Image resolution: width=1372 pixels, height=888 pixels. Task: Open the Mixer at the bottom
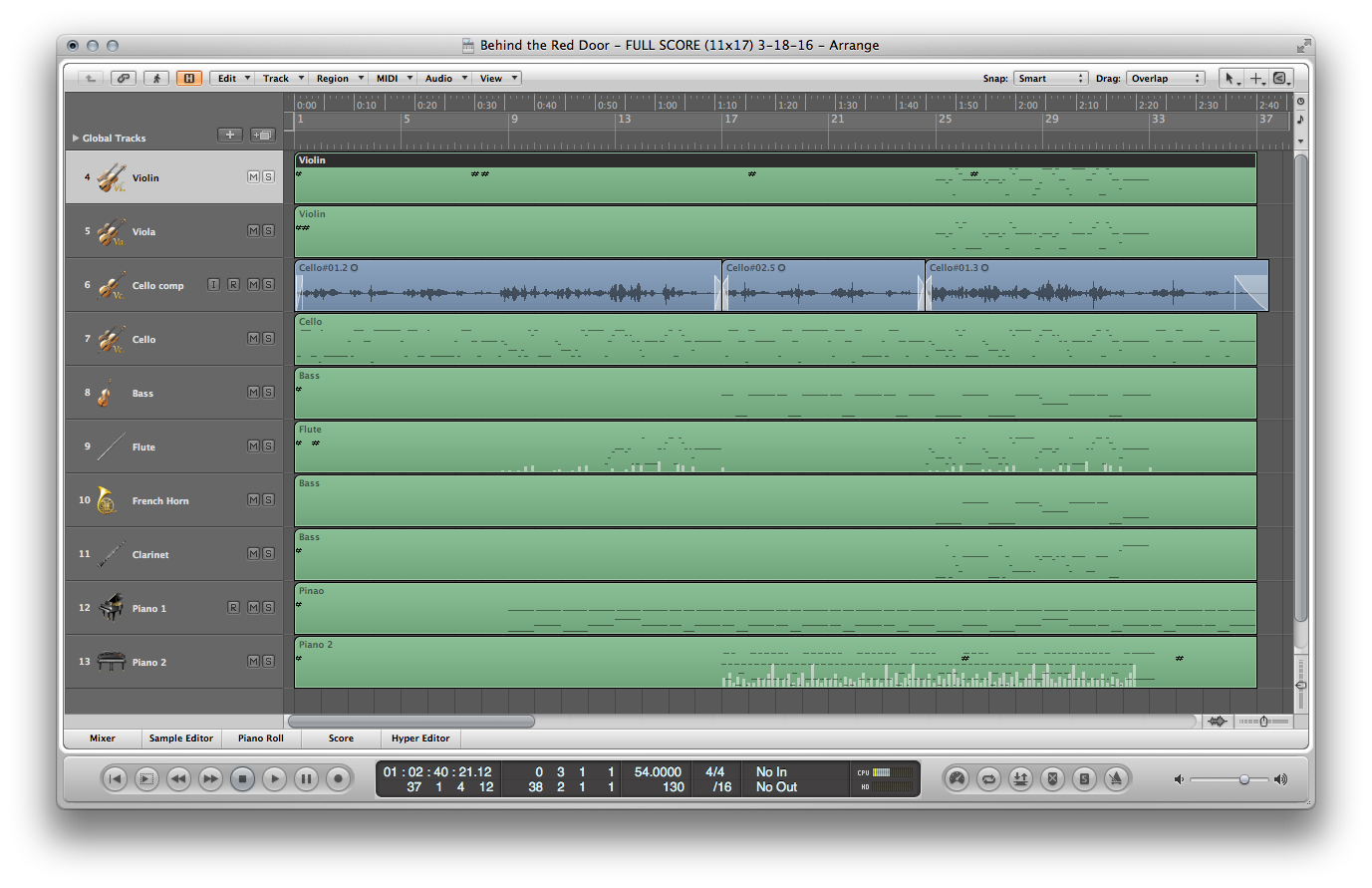[103, 739]
